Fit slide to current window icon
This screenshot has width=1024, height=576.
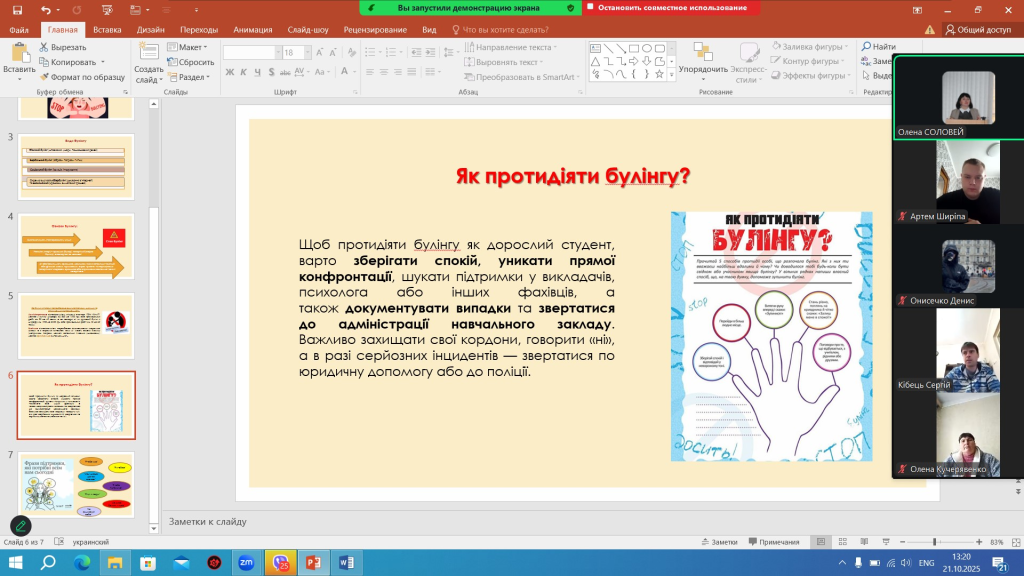point(1016,542)
